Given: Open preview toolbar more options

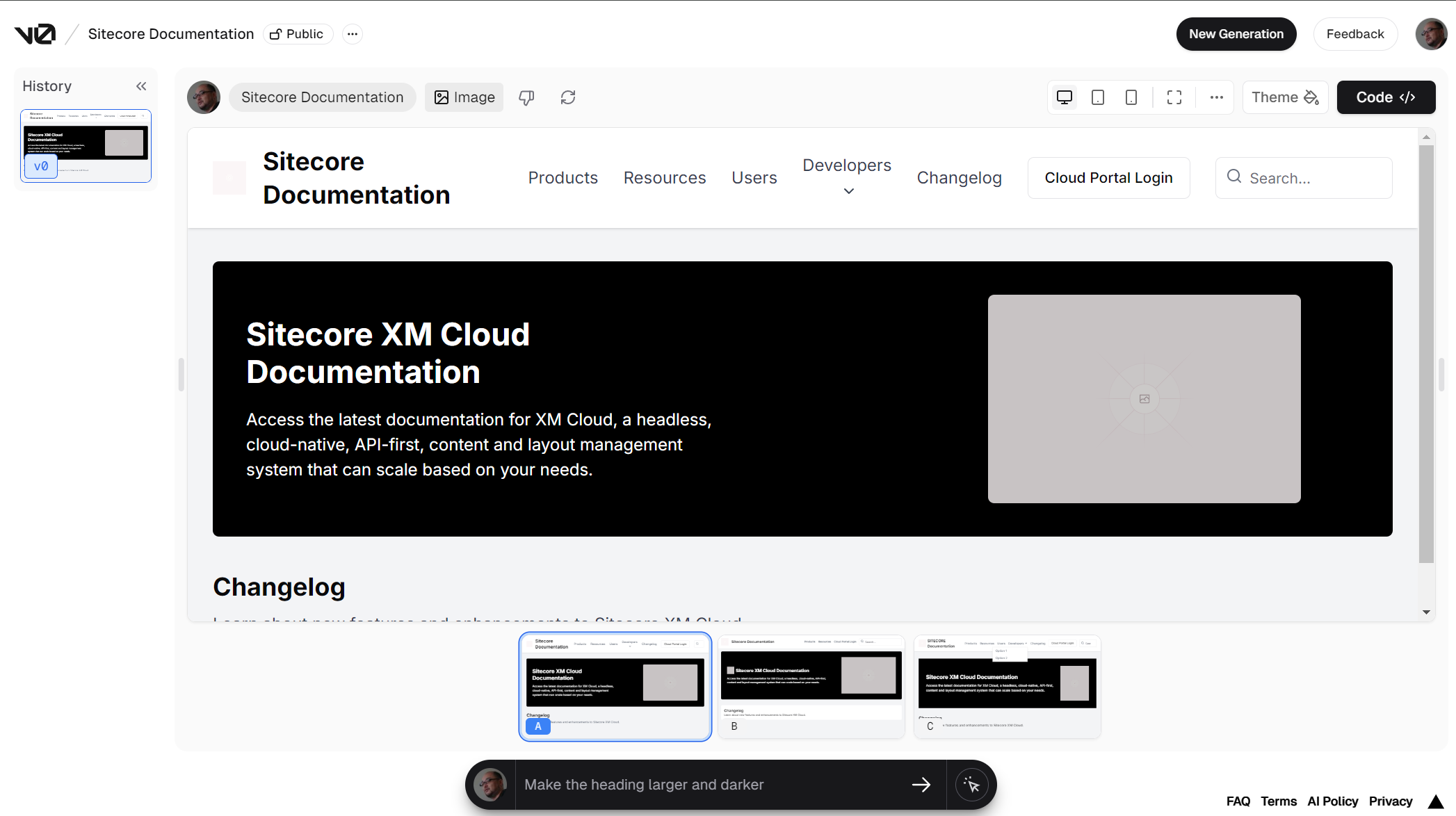Looking at the screenshot, I should coord(1216,97).
